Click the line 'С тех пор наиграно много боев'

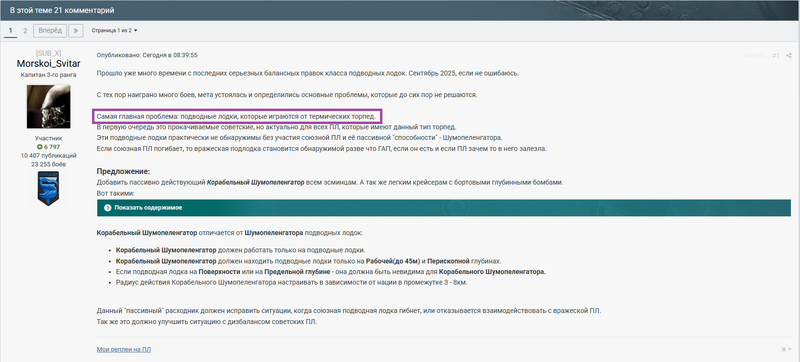coord(287,95)
